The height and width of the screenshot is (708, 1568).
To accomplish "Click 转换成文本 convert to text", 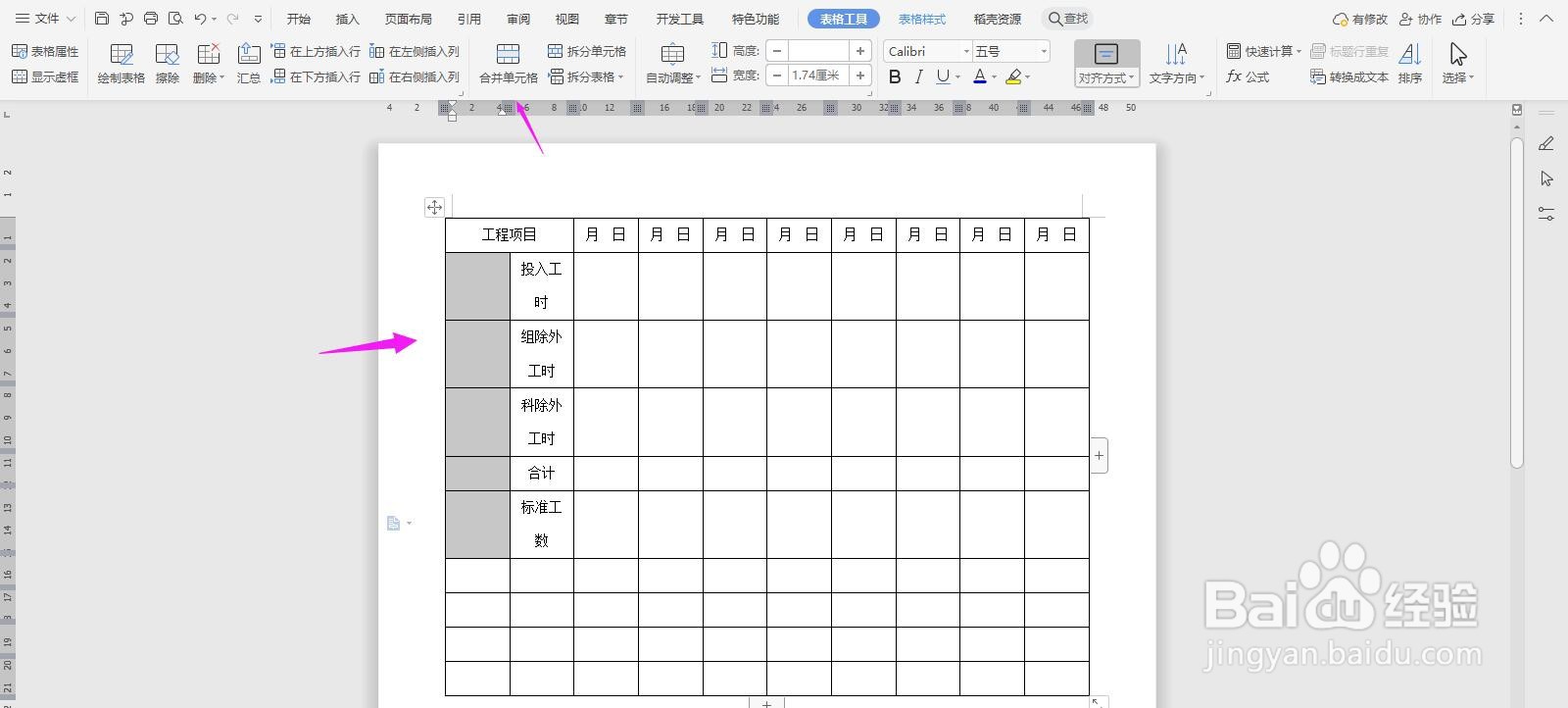I will coord(1349,76).
